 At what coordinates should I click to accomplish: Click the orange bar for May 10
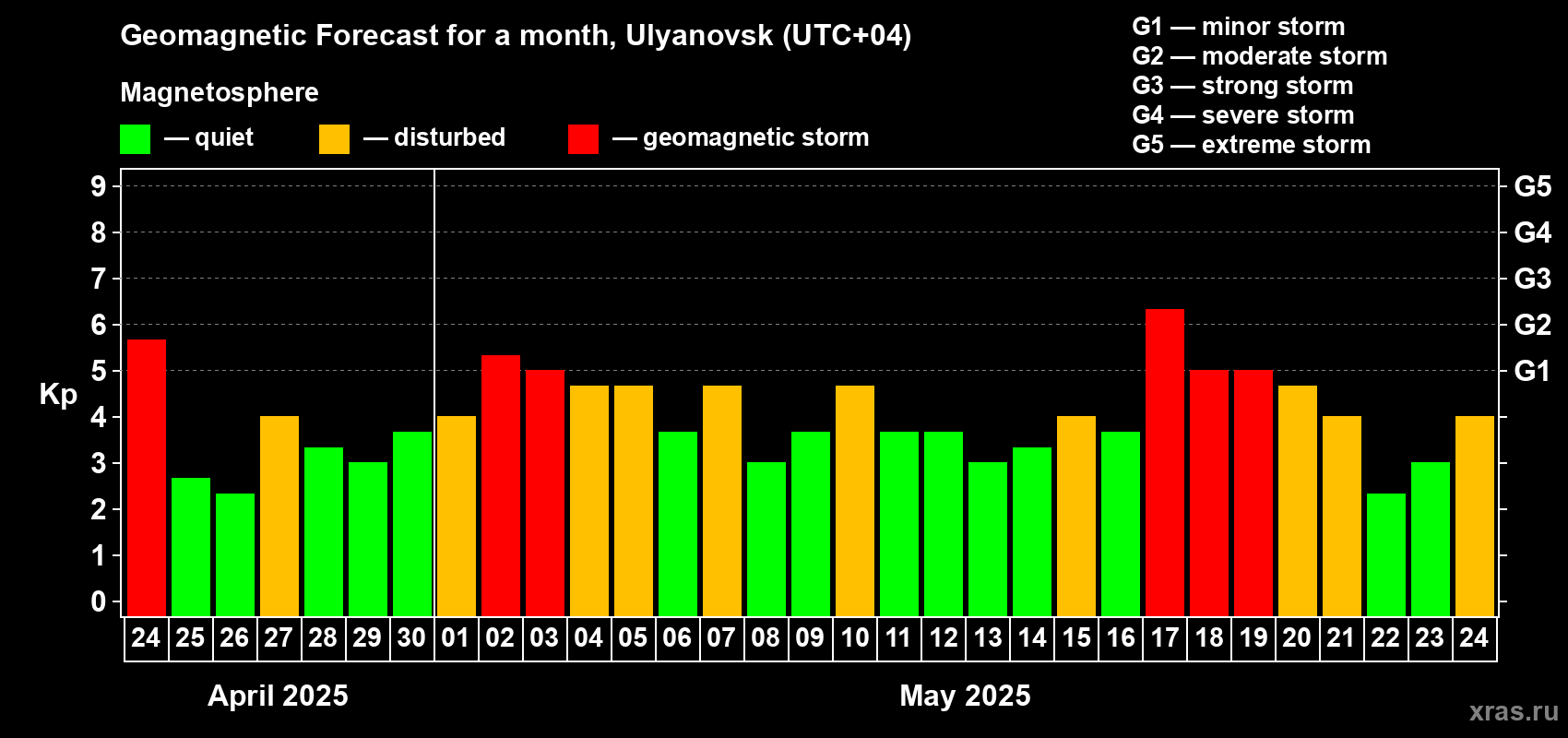855,501
